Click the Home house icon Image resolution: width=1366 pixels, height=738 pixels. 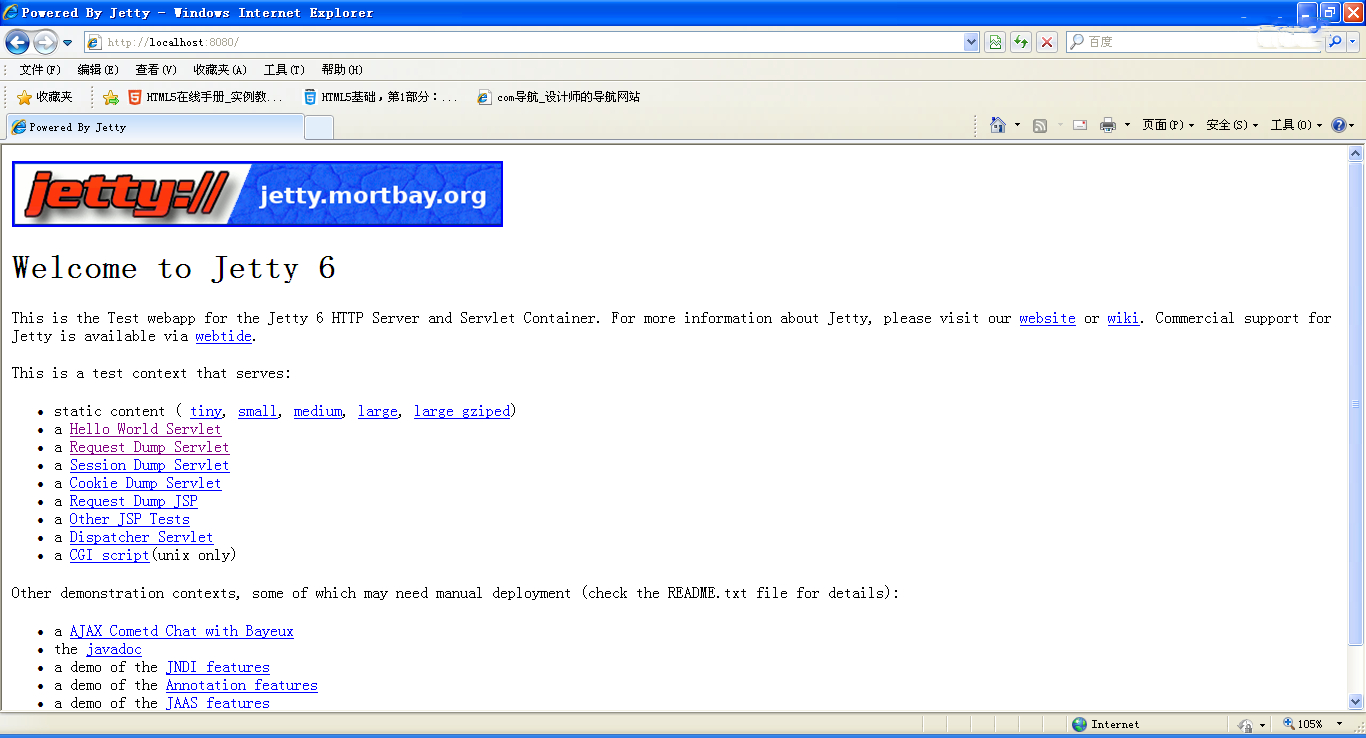point(998,125)
